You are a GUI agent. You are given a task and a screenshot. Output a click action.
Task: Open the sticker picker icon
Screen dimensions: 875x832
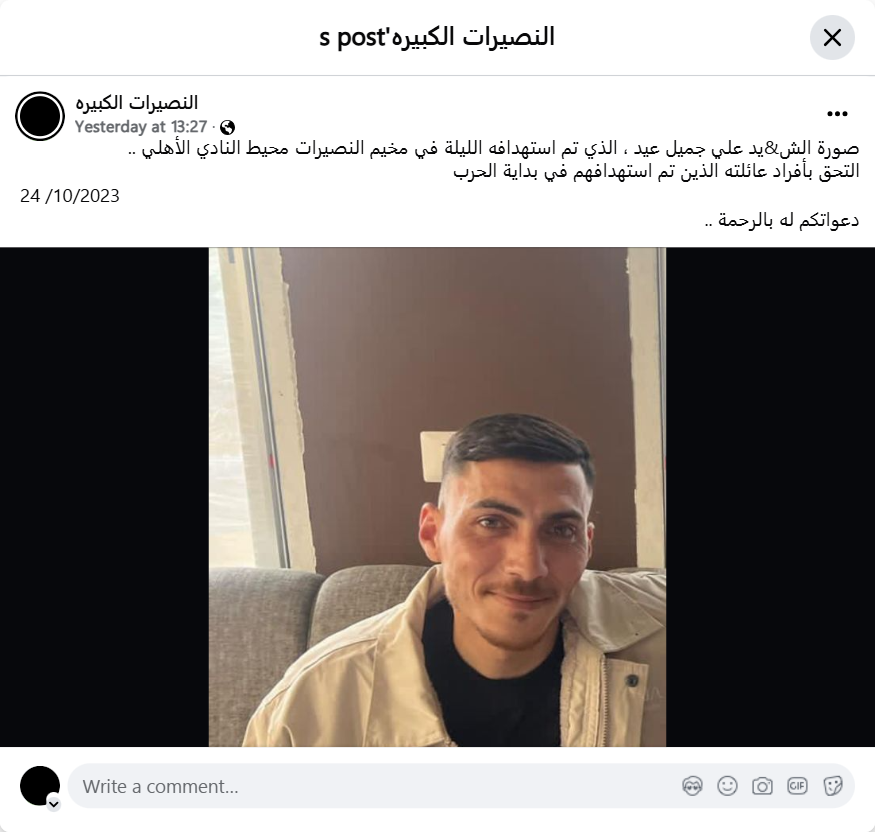click(832, 786)
